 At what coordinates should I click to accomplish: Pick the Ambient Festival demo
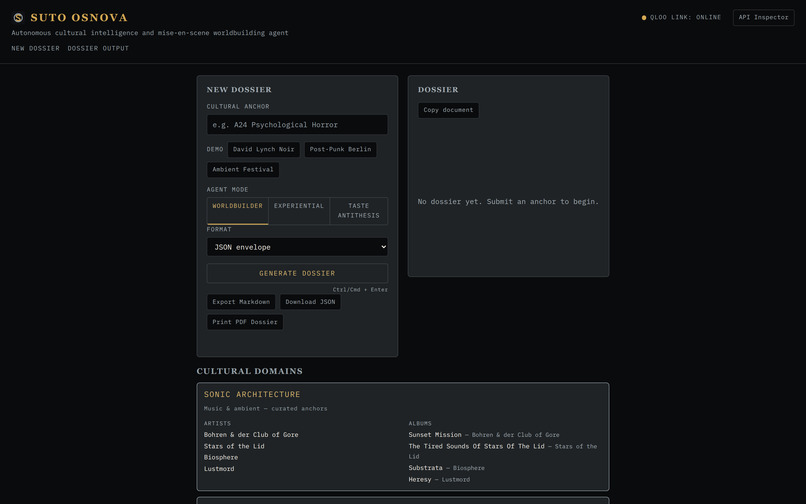(243, 170)
